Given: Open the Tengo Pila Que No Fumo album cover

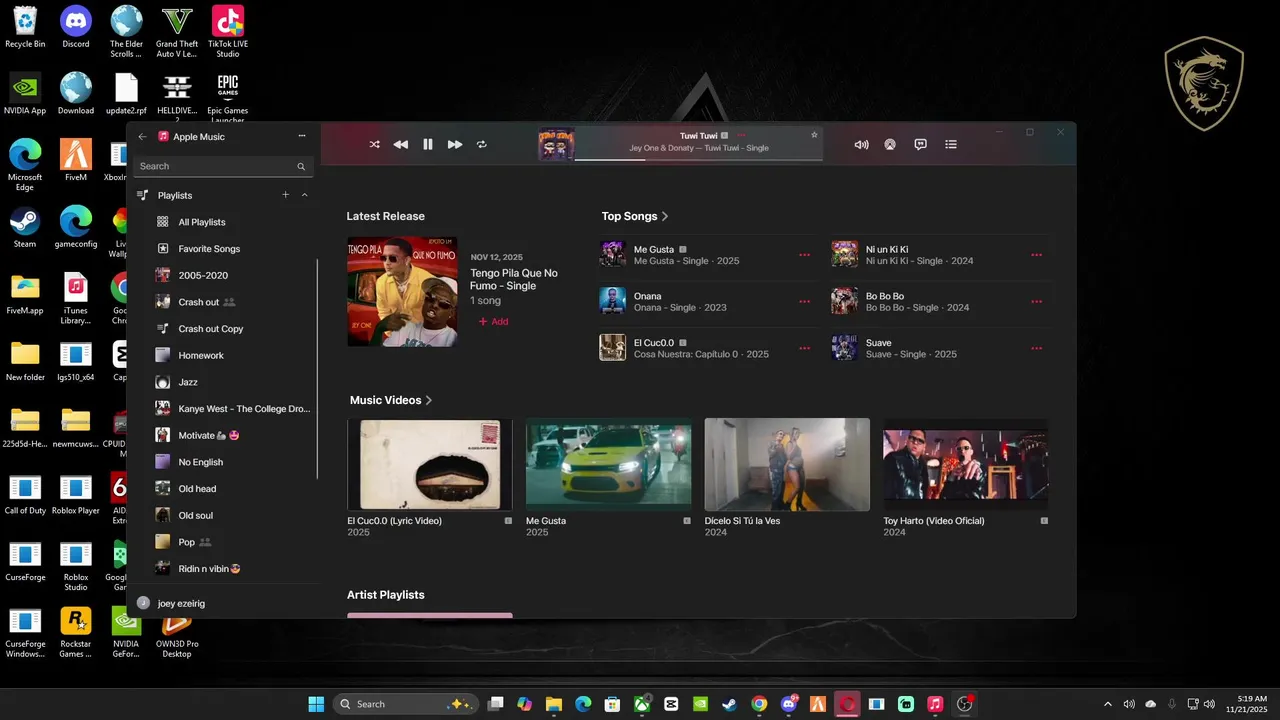Looking at the screenshot, I should tap(402, 291).
